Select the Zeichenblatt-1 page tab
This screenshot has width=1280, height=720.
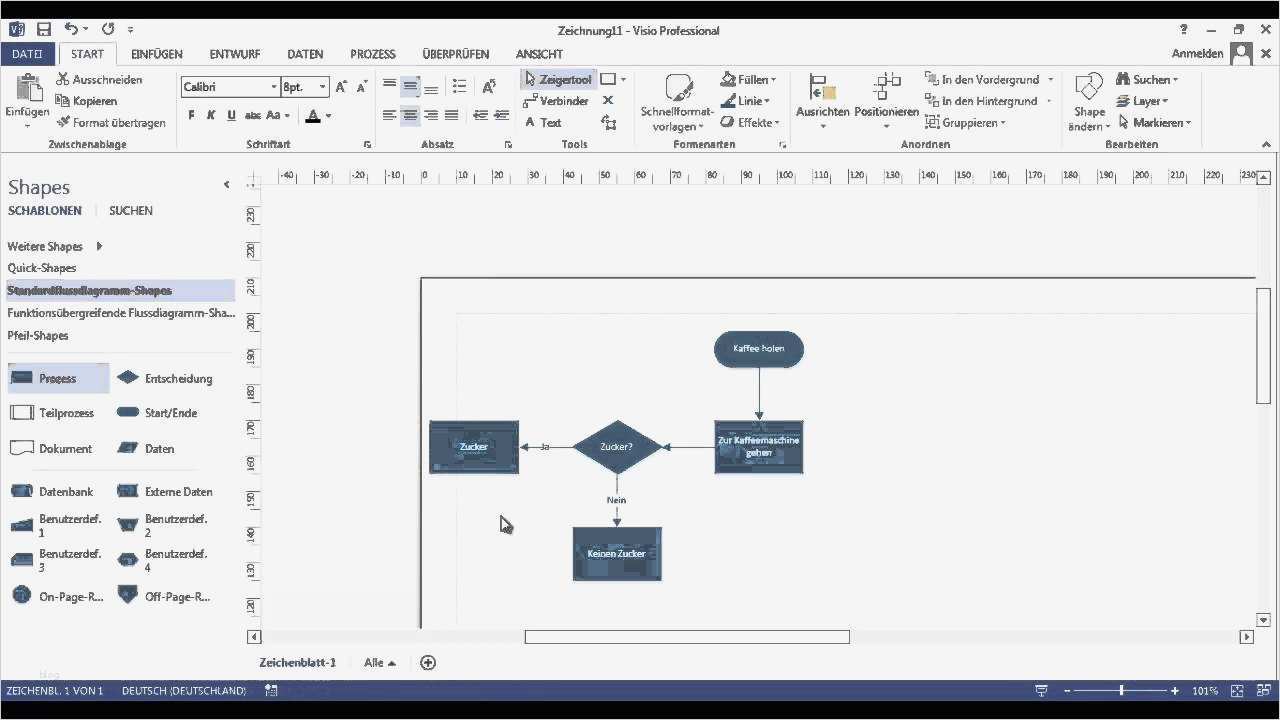coord(298,662)
